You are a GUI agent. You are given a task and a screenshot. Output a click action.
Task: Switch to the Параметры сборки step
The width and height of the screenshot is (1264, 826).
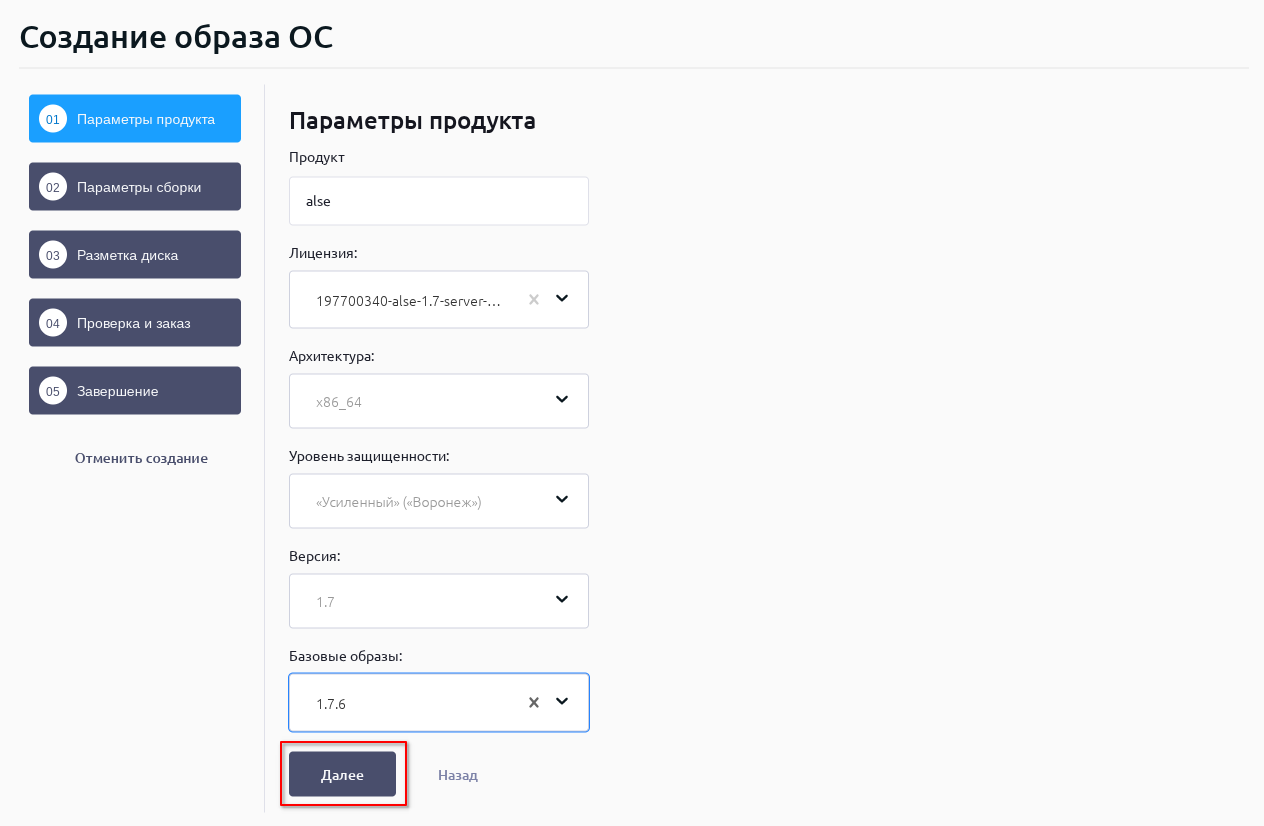139,187
